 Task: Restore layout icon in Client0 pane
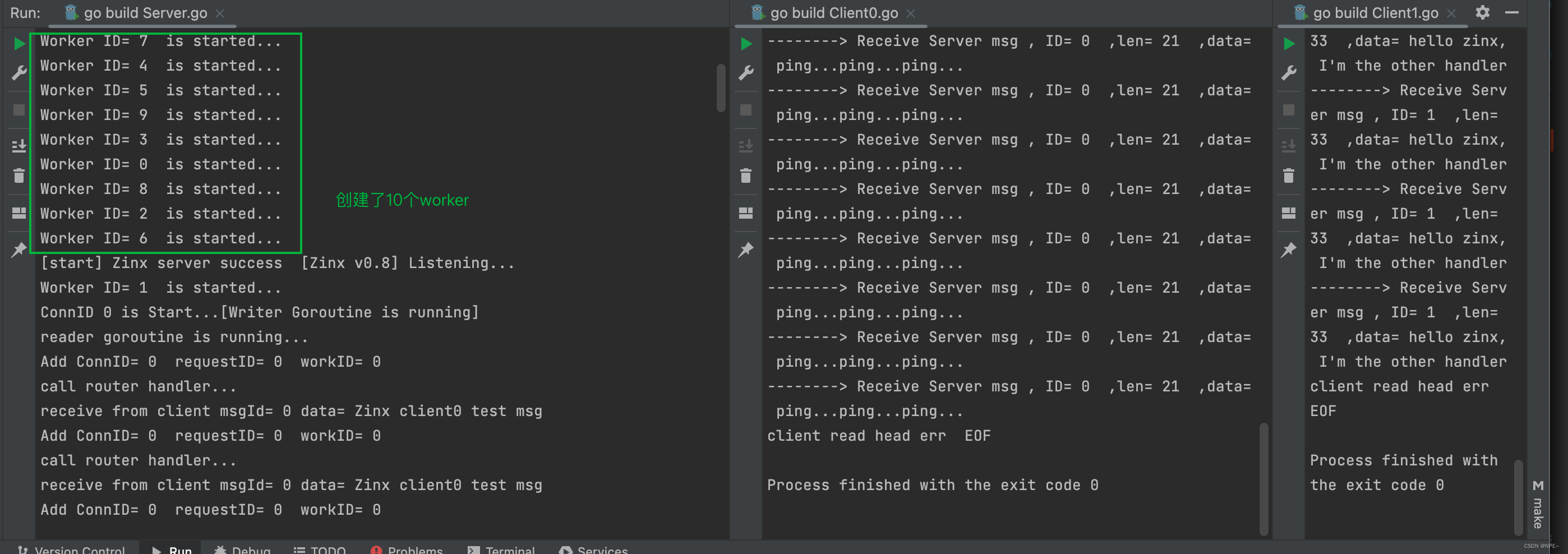746,213
